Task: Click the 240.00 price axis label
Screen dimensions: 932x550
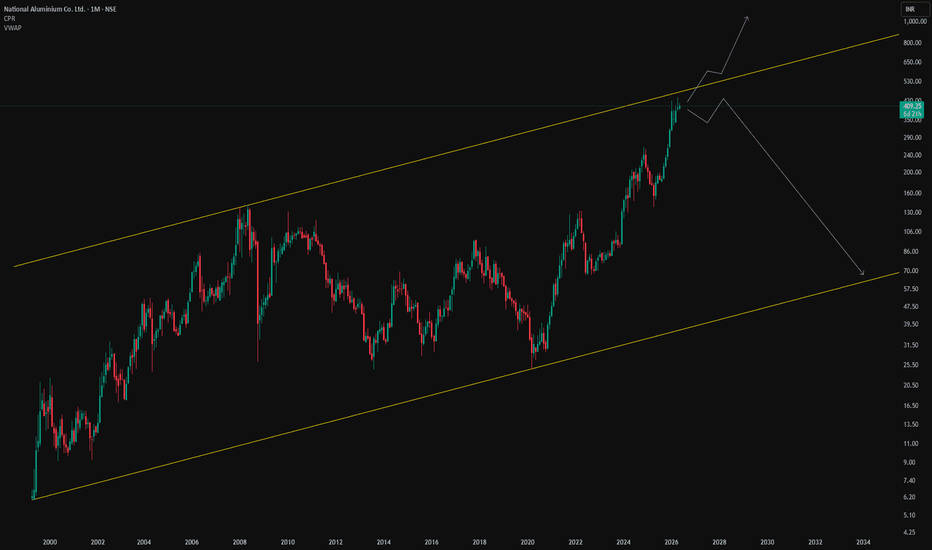Action: tap(912, 155)
